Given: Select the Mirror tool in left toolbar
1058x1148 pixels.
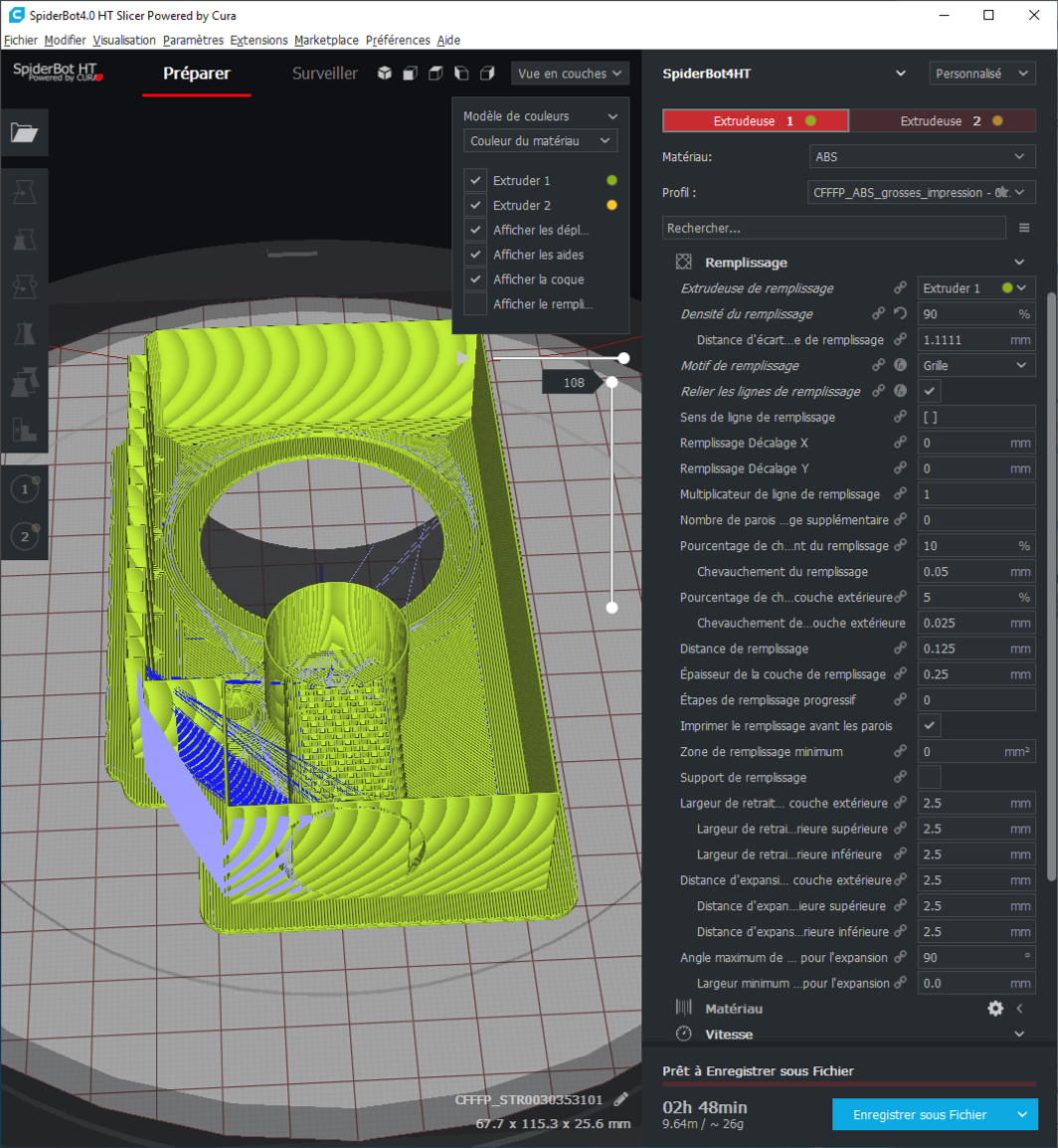Looking at the screenshot, I should [24, 334].
